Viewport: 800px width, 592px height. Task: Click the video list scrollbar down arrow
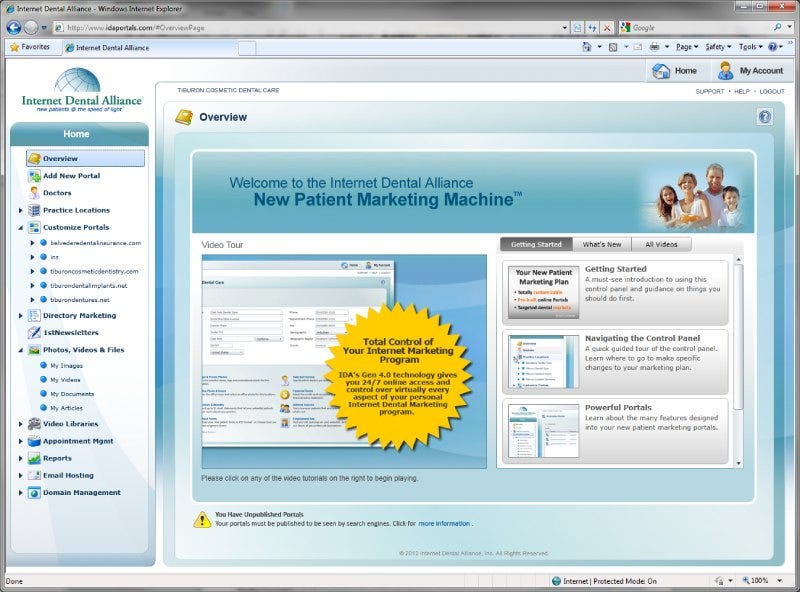(738, 463)
